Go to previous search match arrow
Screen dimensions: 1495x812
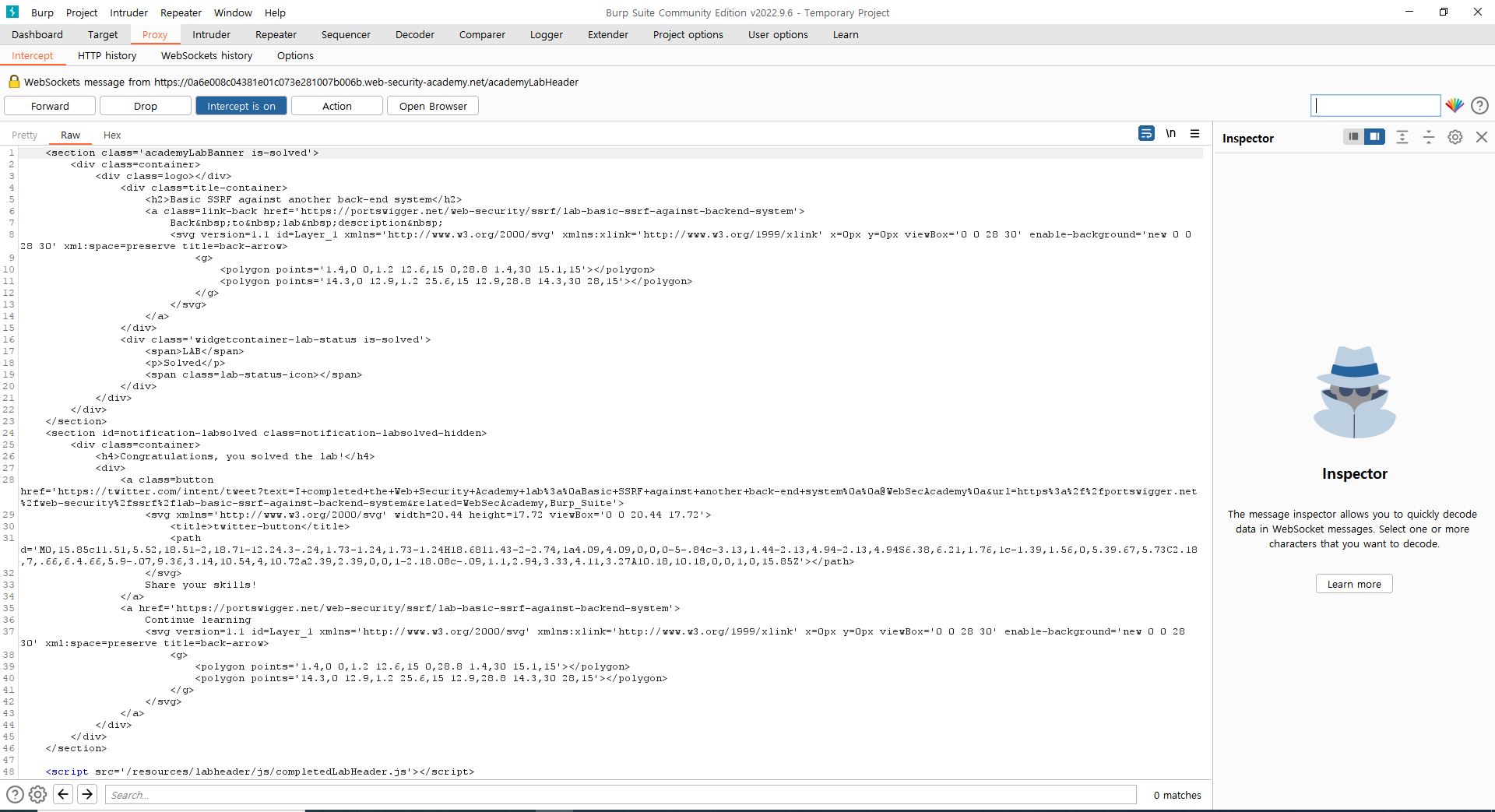pos(64,794)
